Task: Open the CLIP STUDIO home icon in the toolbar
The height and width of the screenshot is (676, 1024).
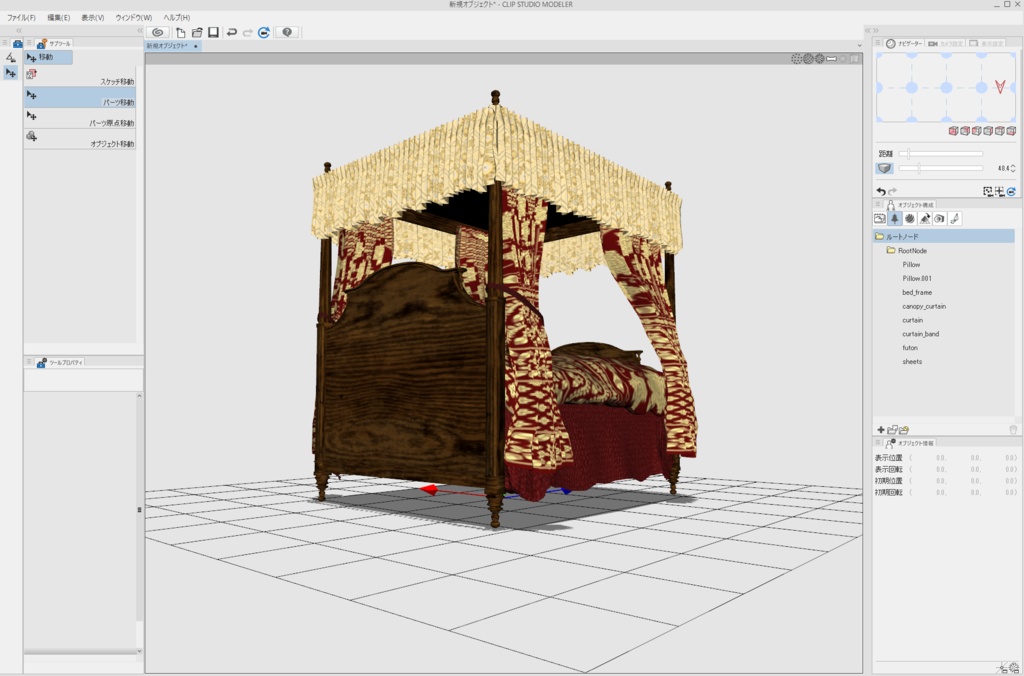Action: (157, 31)
